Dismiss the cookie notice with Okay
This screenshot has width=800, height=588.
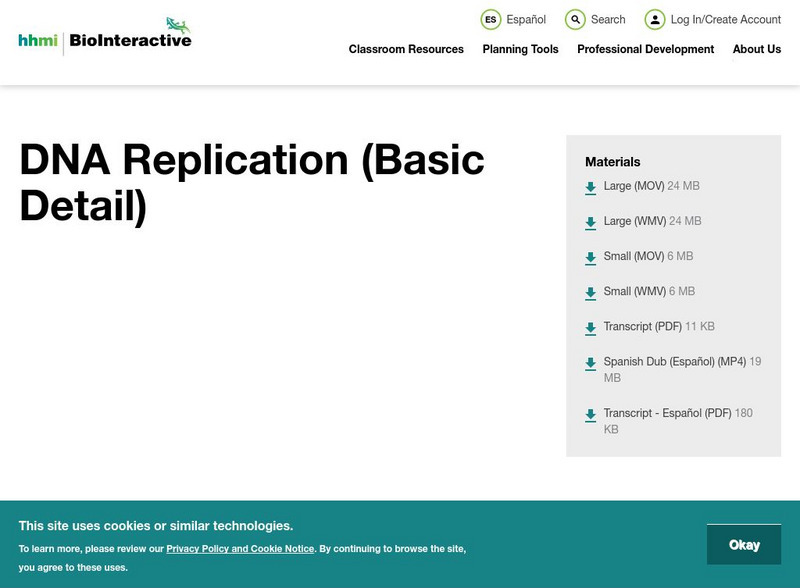(x=745, y=544)
